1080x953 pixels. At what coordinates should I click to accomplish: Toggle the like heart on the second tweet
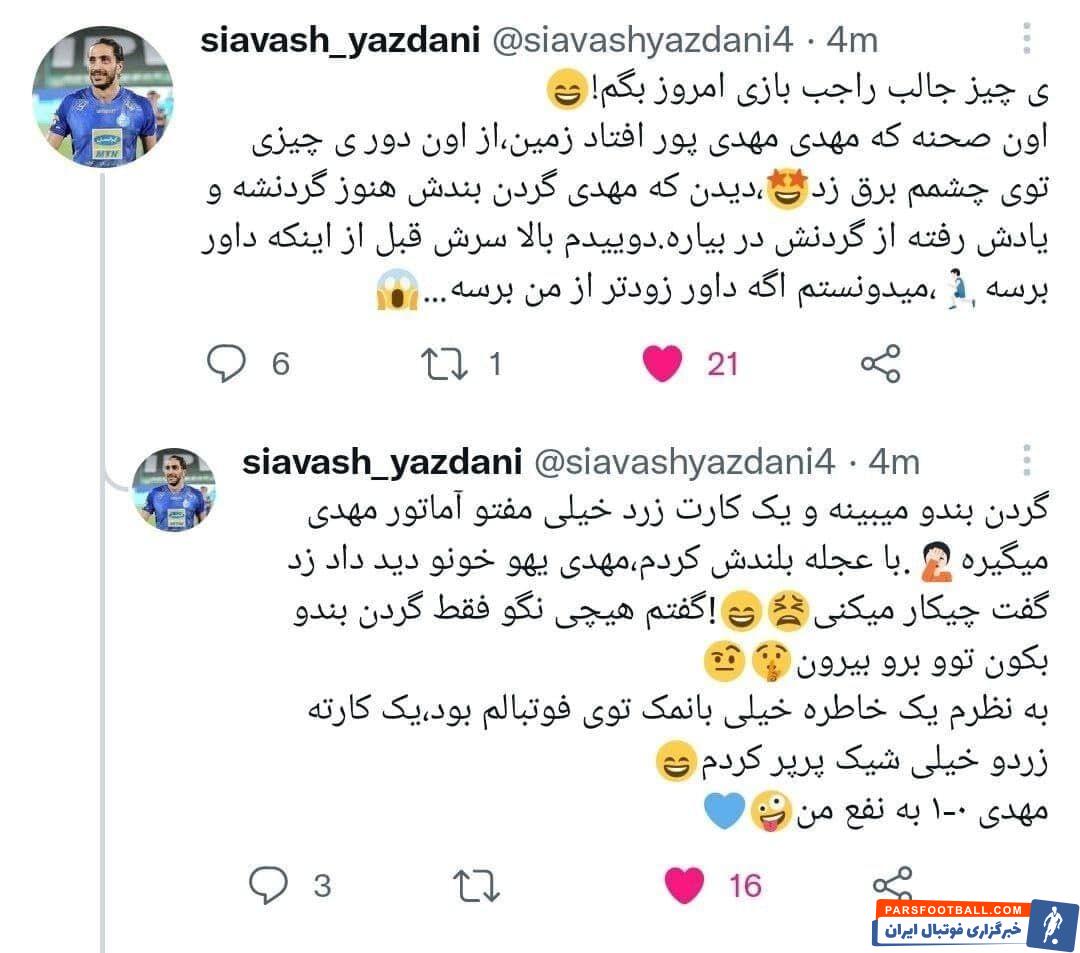click(x=684, y=885)
